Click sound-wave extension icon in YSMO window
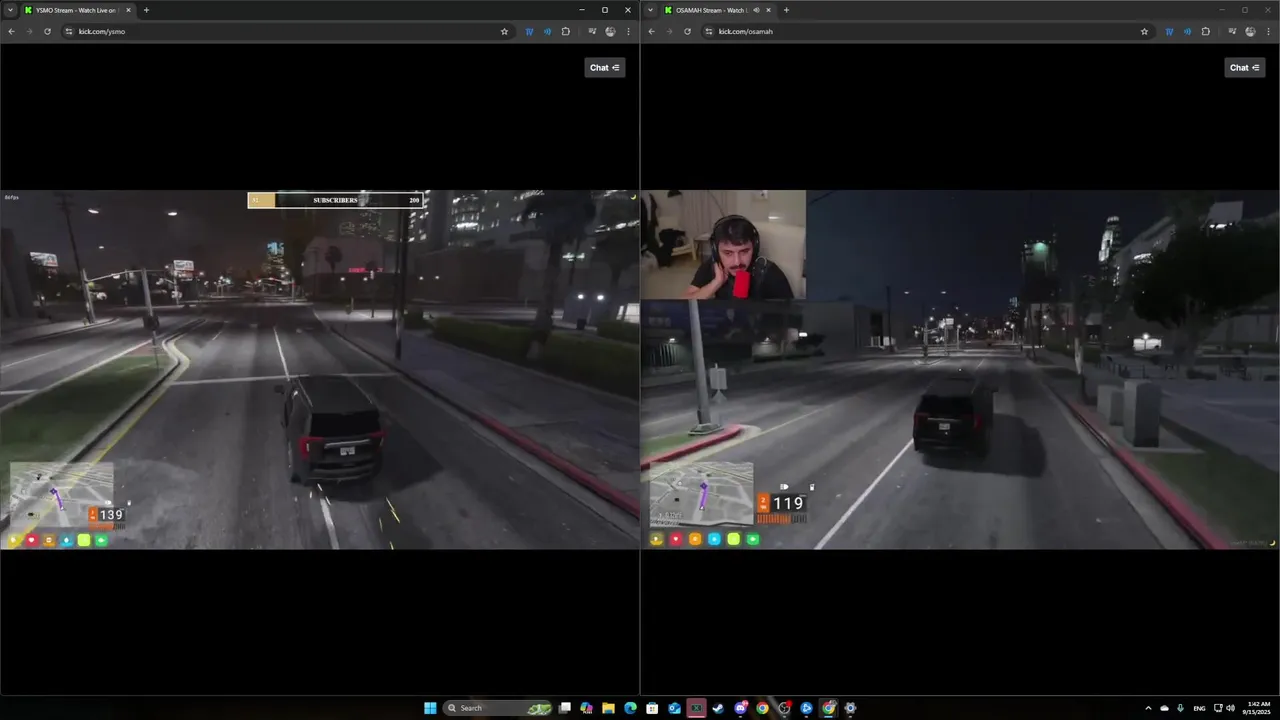1280x720 pixels. click(x=547, y=31)
